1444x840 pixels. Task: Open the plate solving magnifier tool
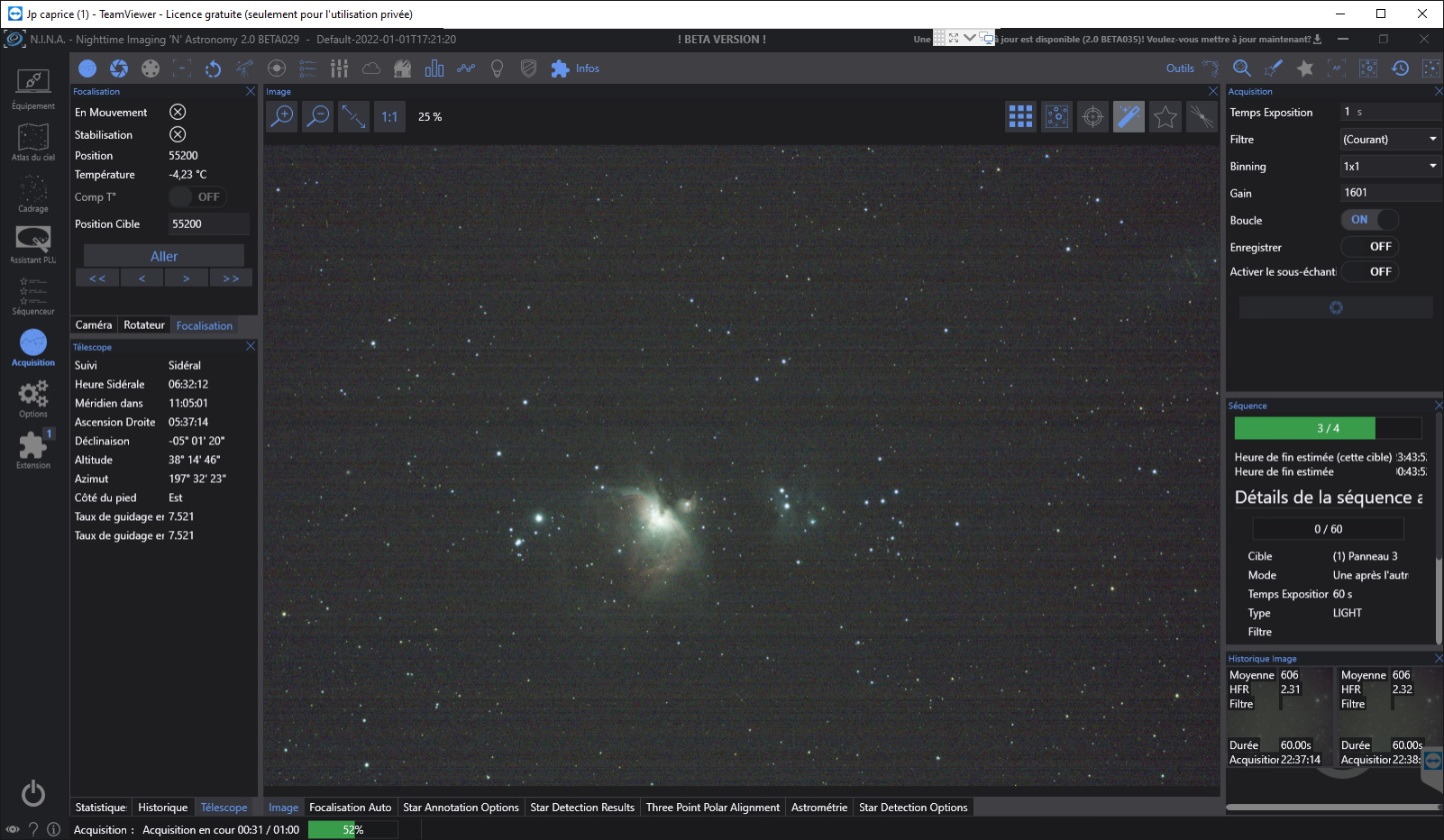click(1241, 68)
